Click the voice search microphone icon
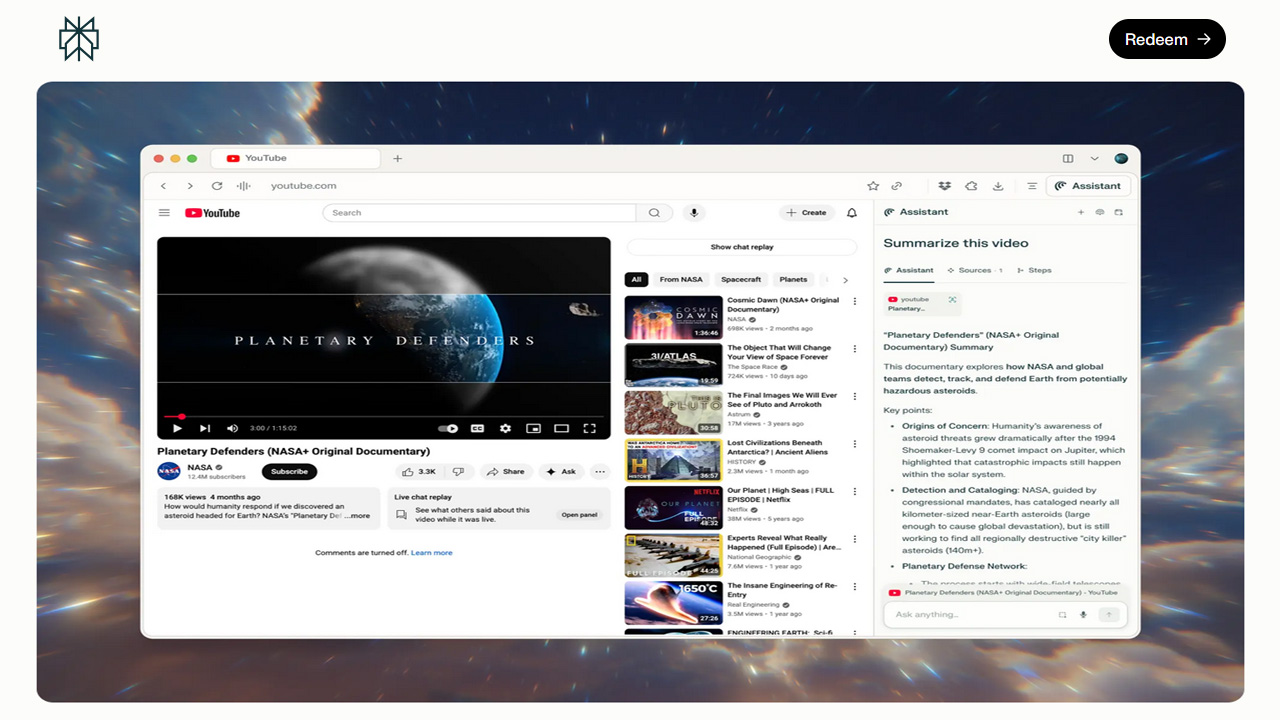 point(693,213)
